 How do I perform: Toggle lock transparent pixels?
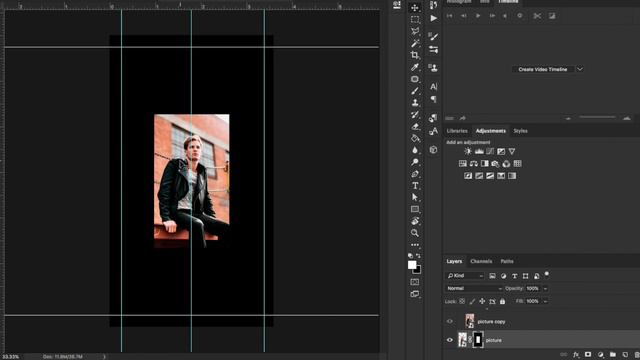point(462,301)
